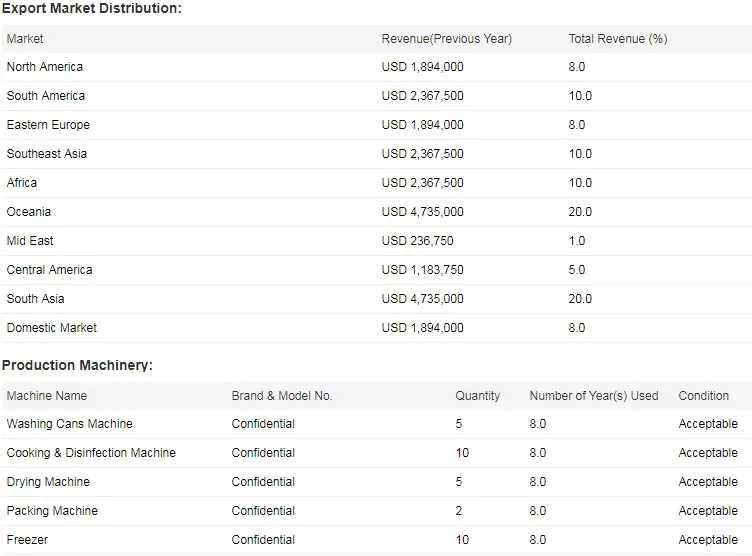This screenshot has height=556, width=752.
Task: Click the Quantity column header
Action: pyautogui.click(x=478, y=396)
